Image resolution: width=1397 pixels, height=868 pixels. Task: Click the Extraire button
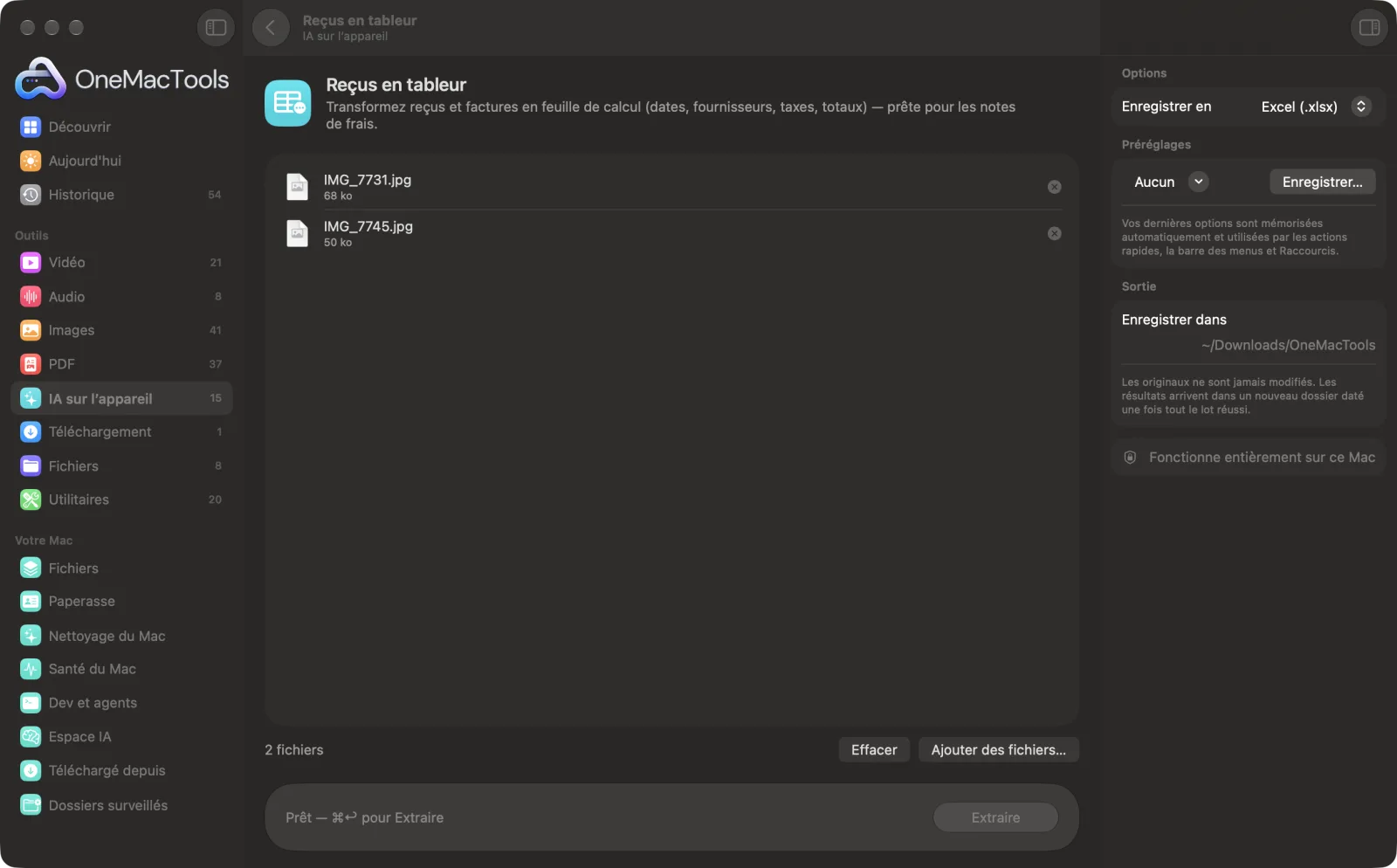[x=995, y=818]
